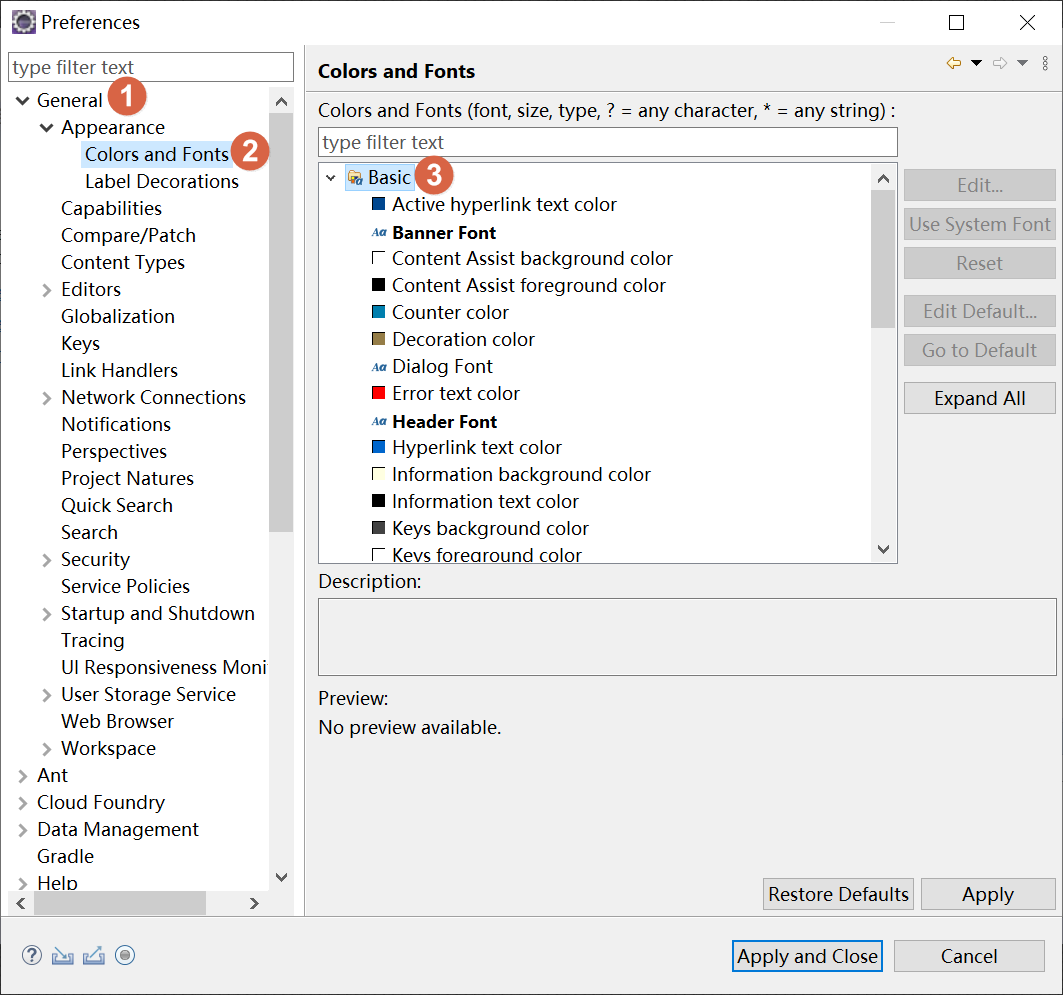This screenshot has width=1063, height=995.
Task: Collapse the Basic colors and fonts group
Action: coord(331,178)
